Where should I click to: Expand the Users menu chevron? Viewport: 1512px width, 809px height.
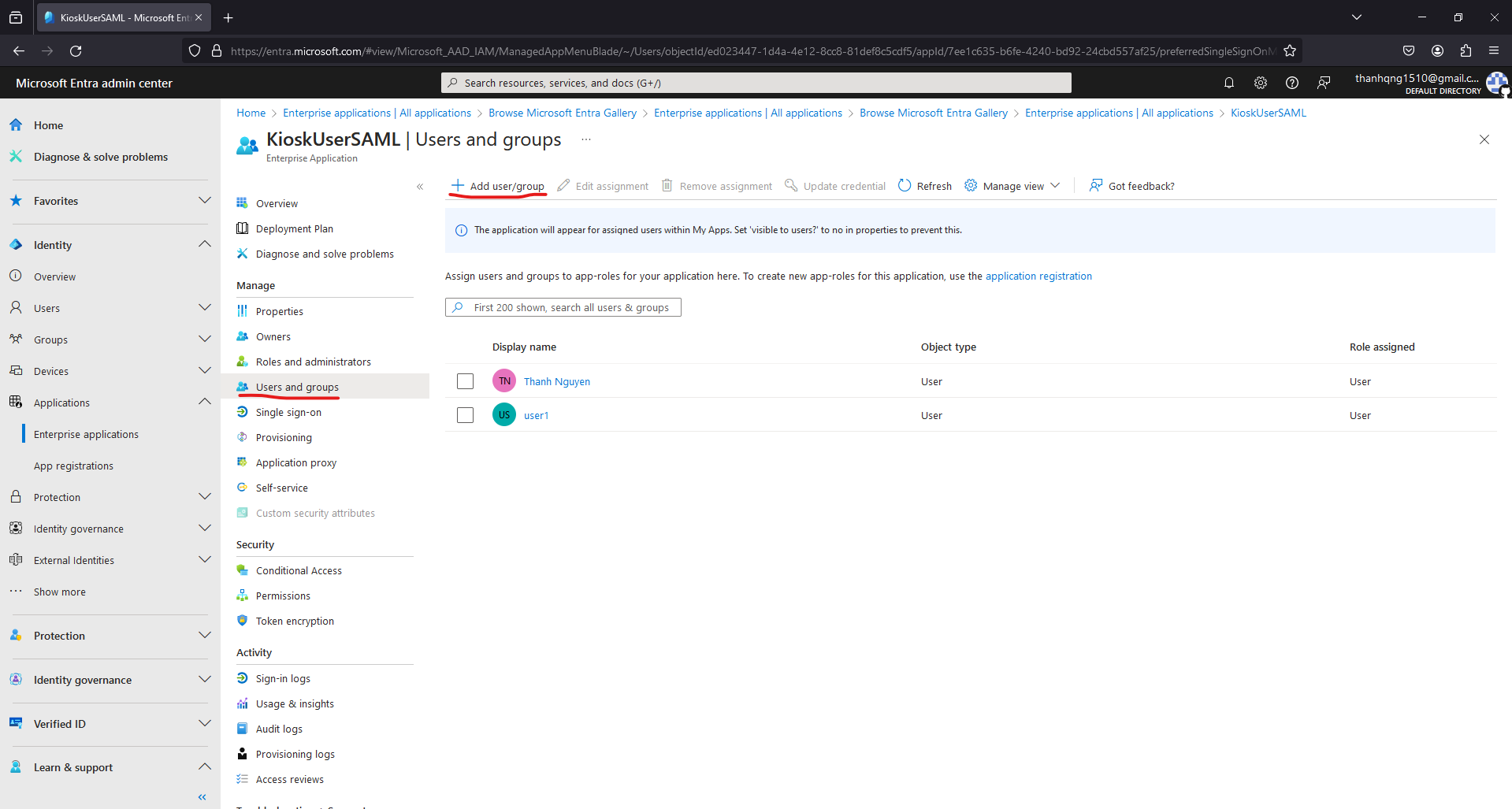coord(205,308)
